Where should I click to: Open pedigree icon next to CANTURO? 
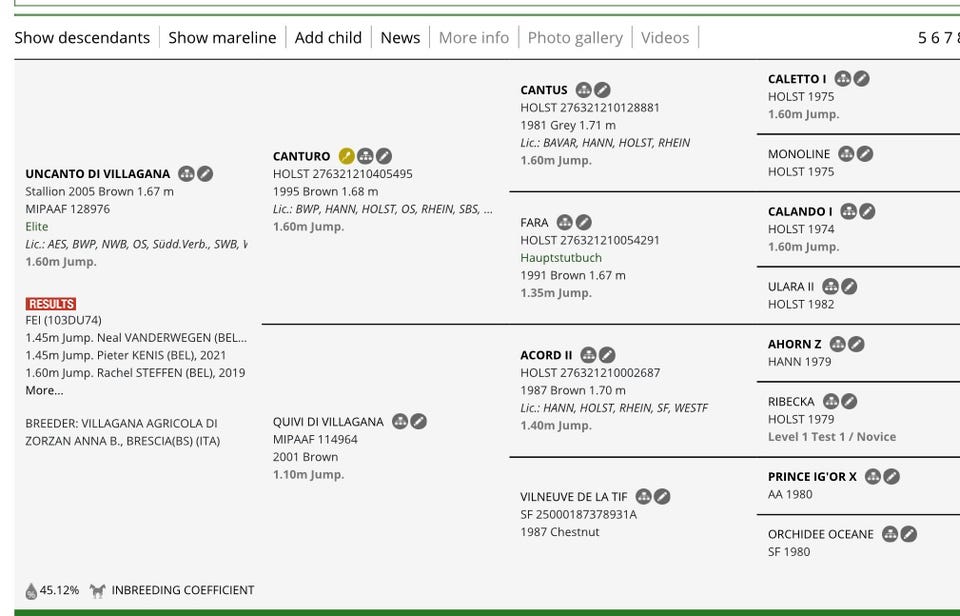coord(366,156)
